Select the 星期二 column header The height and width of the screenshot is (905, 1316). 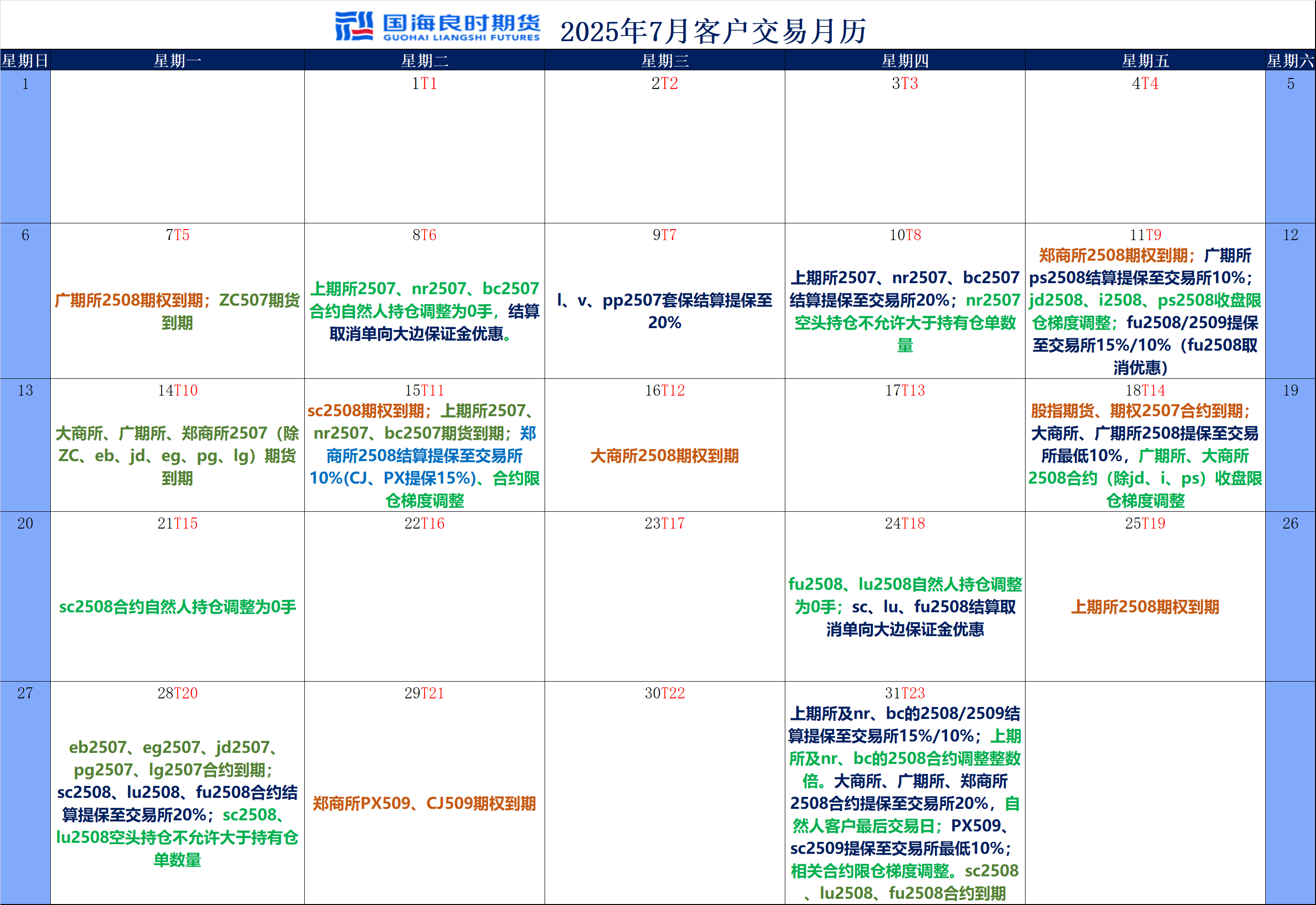pos(424,61)
